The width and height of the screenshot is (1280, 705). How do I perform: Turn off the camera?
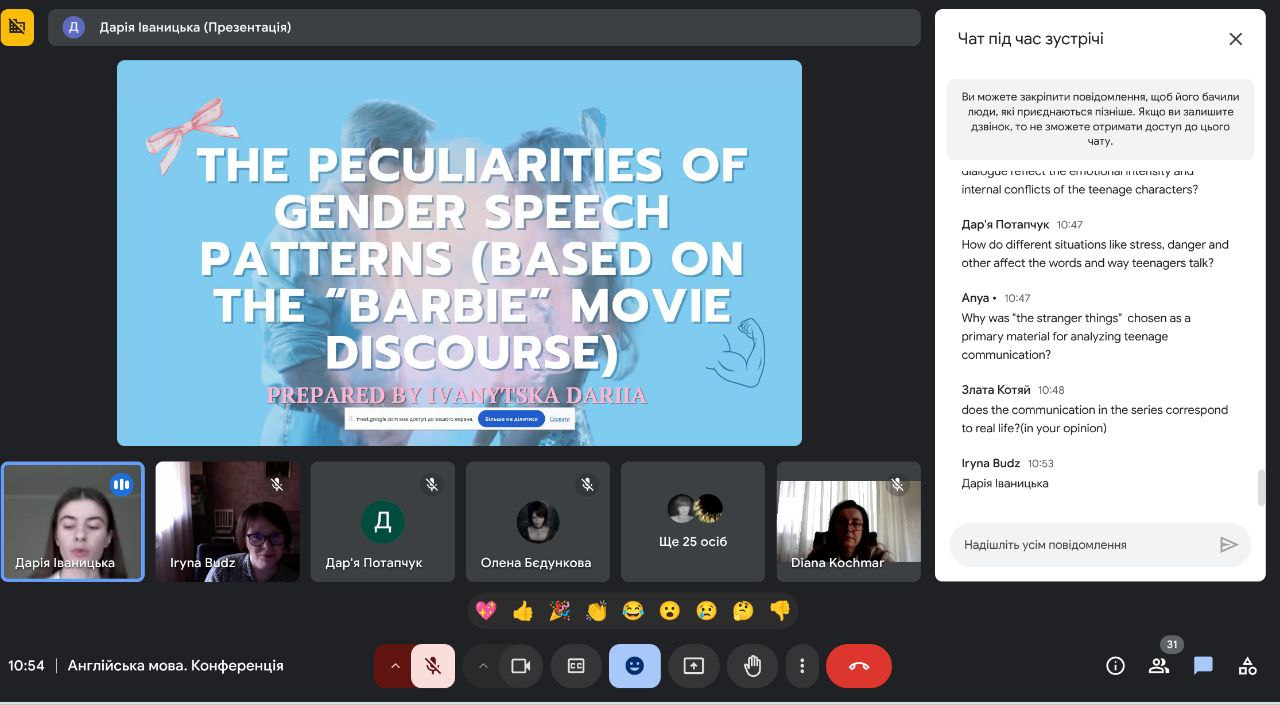[x=520, y=666]
